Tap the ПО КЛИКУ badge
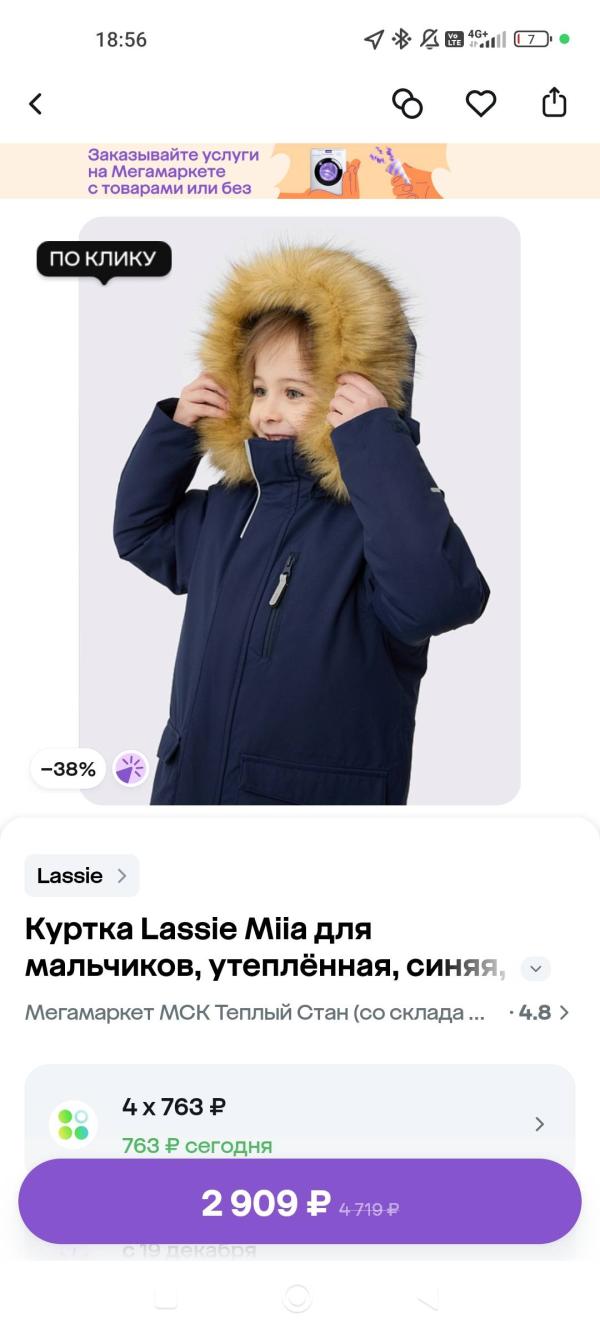 tap(104, 259)
